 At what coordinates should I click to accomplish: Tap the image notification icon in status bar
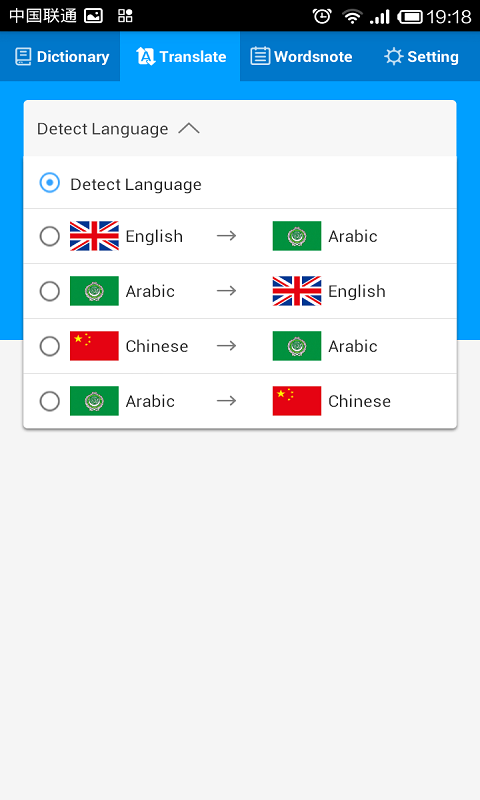(93, 16)
